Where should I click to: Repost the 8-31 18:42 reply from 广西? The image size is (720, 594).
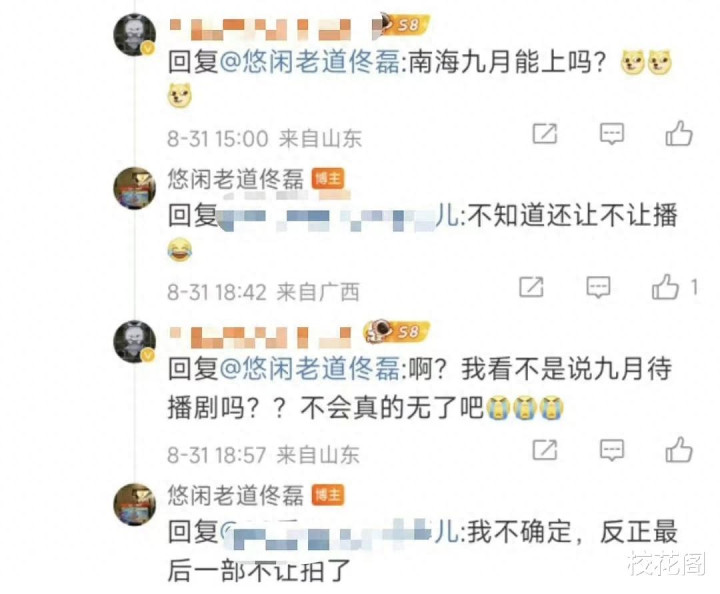[x=531, y=287]
